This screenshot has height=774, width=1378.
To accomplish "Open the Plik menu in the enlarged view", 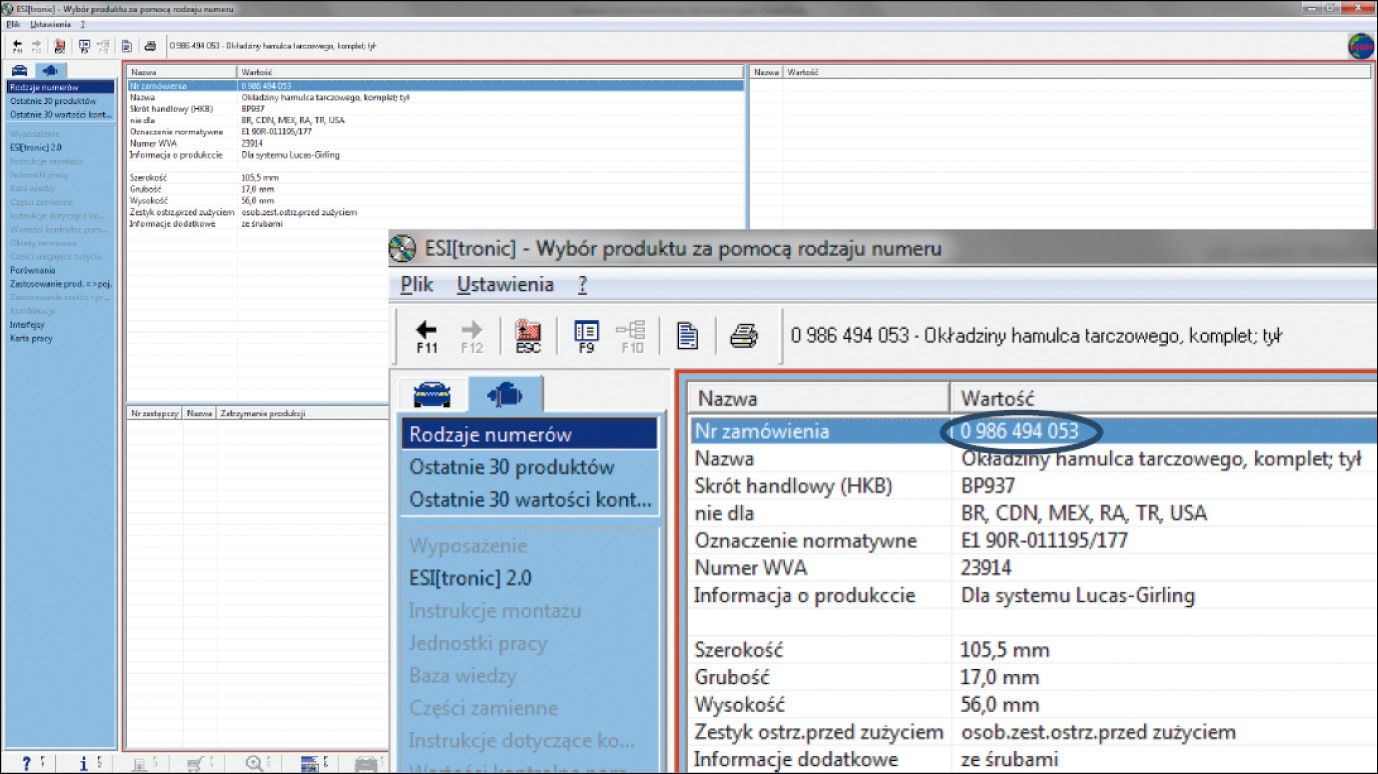I will pos(416,285).
